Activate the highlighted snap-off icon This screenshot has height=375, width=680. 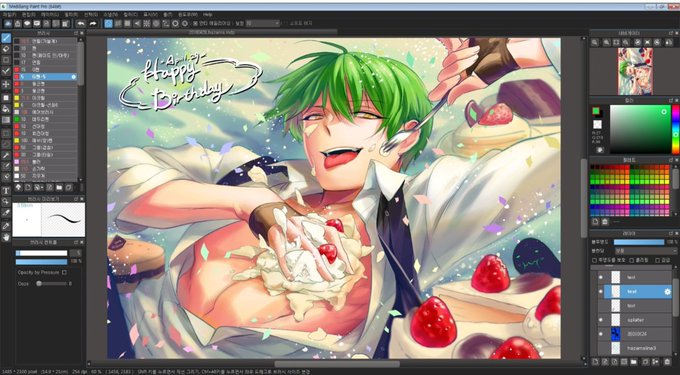[108, 23]
